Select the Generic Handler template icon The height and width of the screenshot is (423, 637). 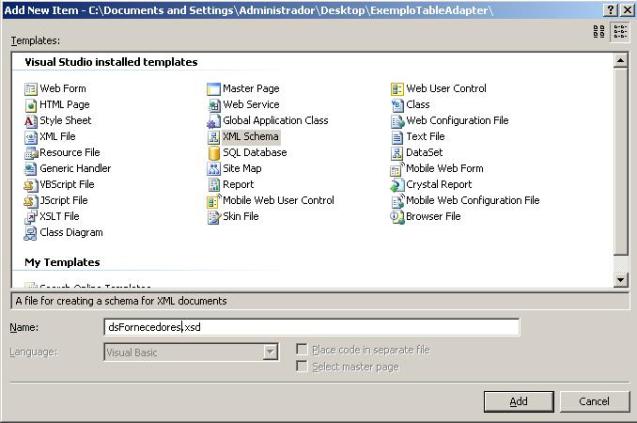[x=30, y=169]
